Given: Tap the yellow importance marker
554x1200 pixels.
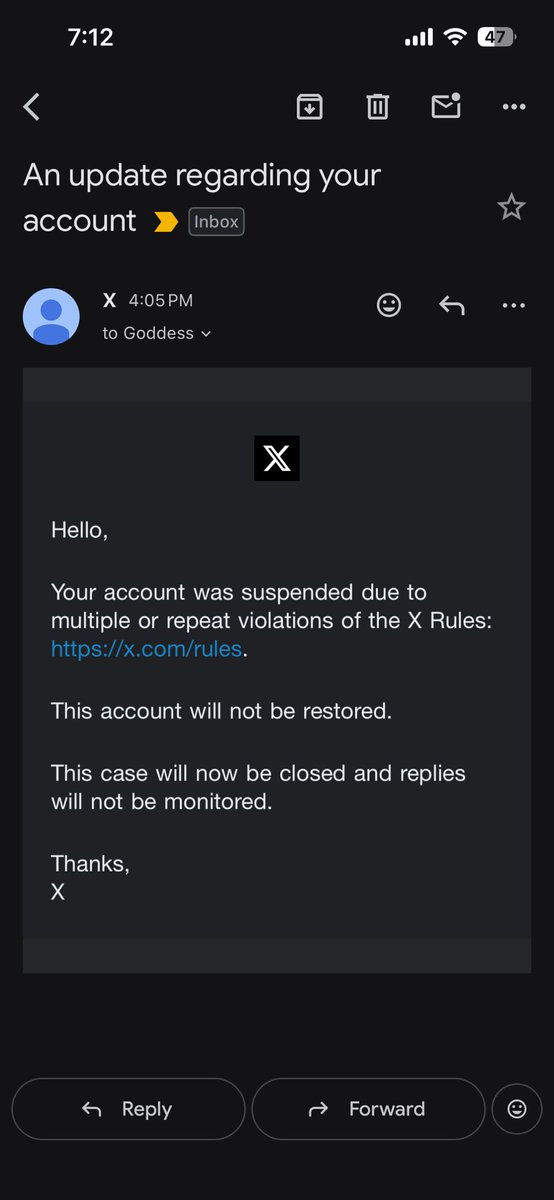Looking at the screenshot, I should [x=165, y=222].
